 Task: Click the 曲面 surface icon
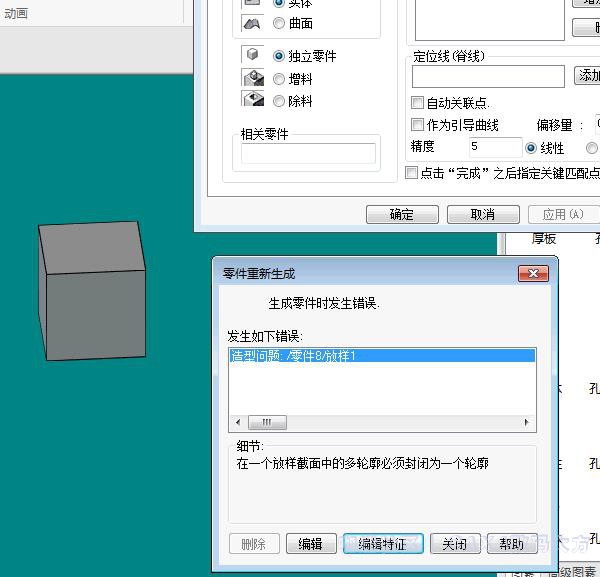252,24
